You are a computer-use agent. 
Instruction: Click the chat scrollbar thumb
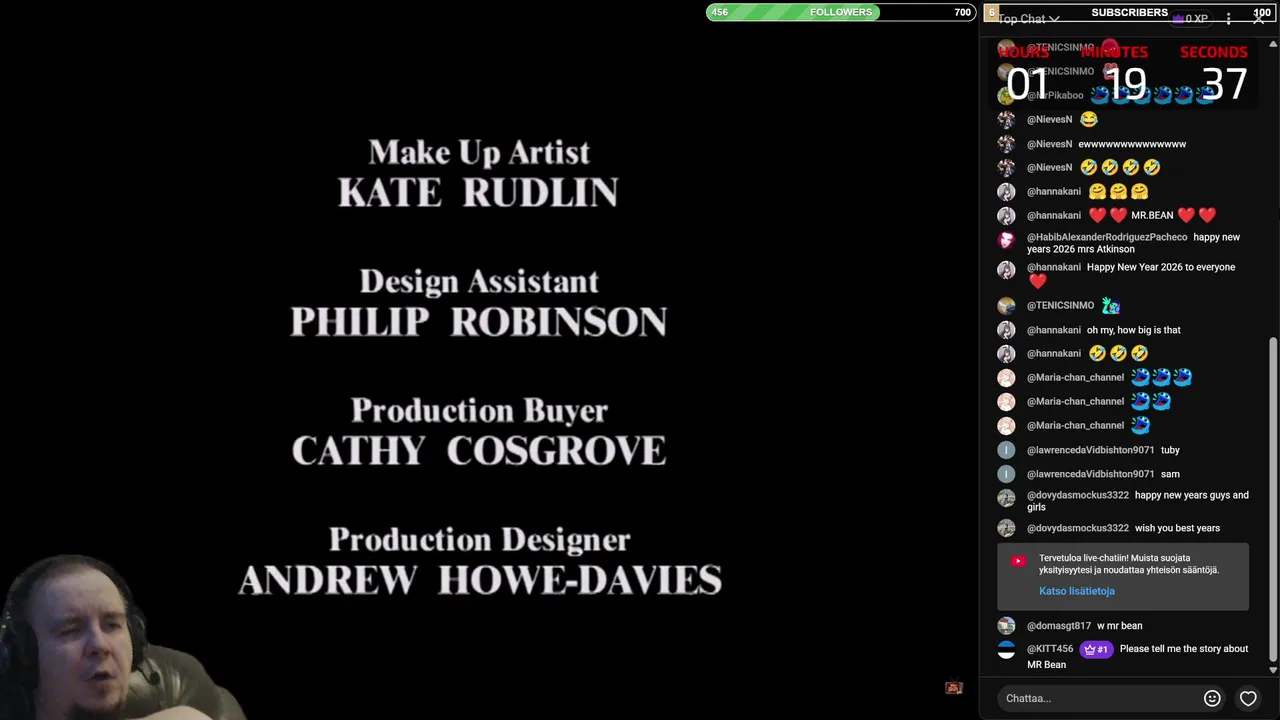[x=1273, y=500]
